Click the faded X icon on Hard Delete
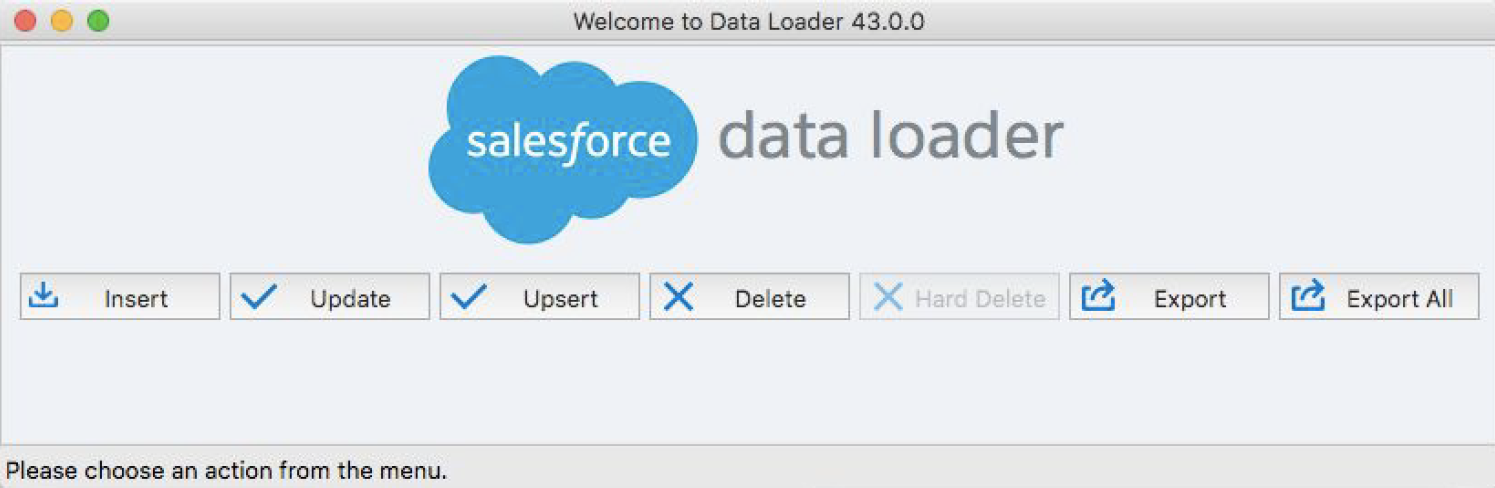The width and height of the screenshot is (1495, 488). coord(888,297)
